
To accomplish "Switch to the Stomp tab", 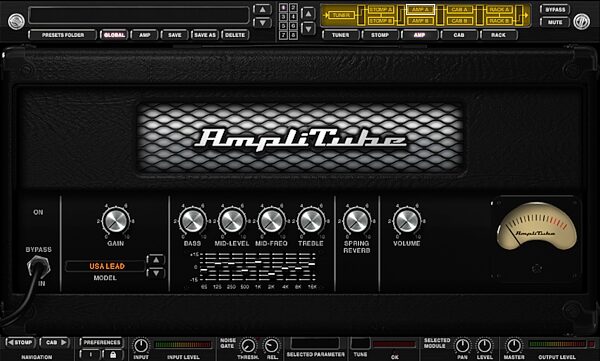I will 380,35.
